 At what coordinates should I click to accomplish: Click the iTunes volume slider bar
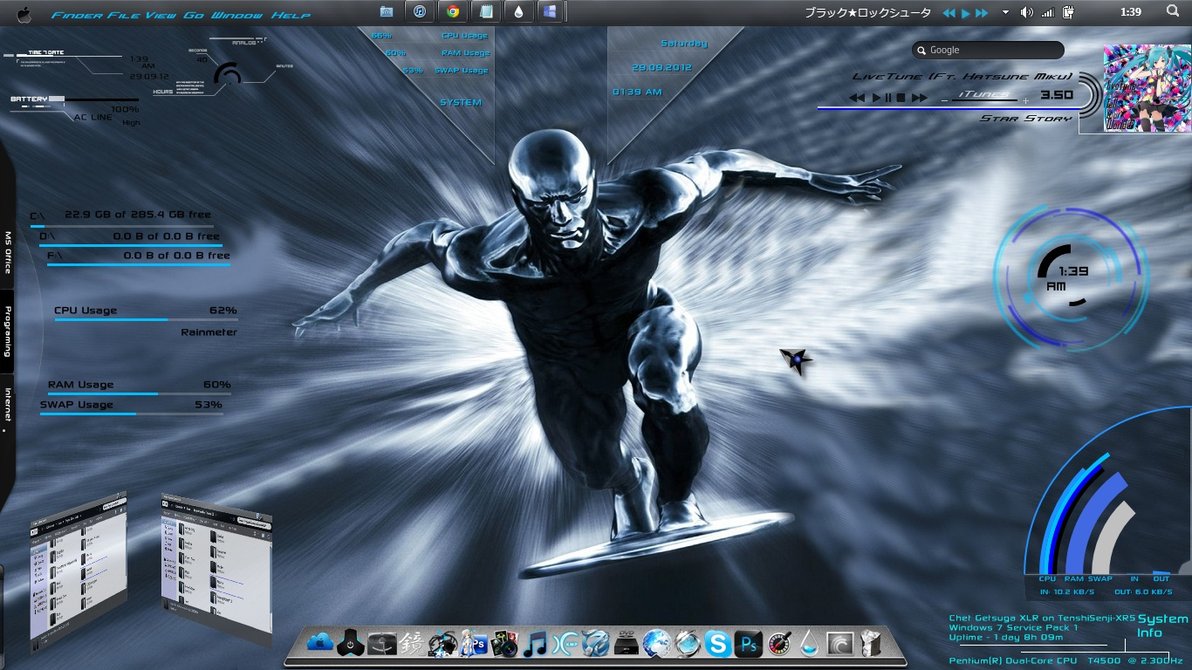[983, 100]
